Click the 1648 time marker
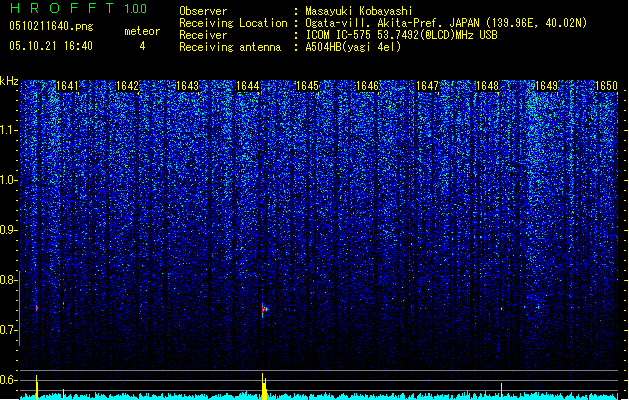 (487, 86)
